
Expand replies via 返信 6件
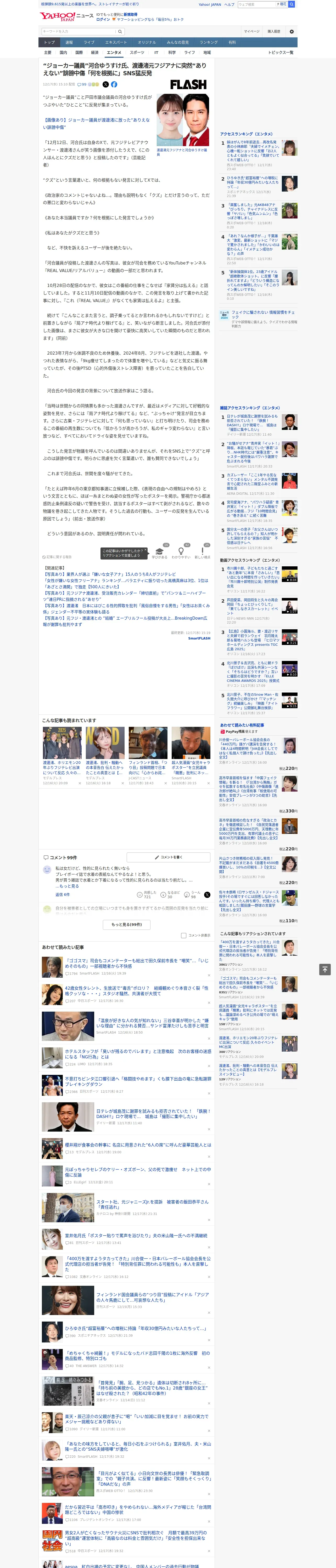point(62,895)
